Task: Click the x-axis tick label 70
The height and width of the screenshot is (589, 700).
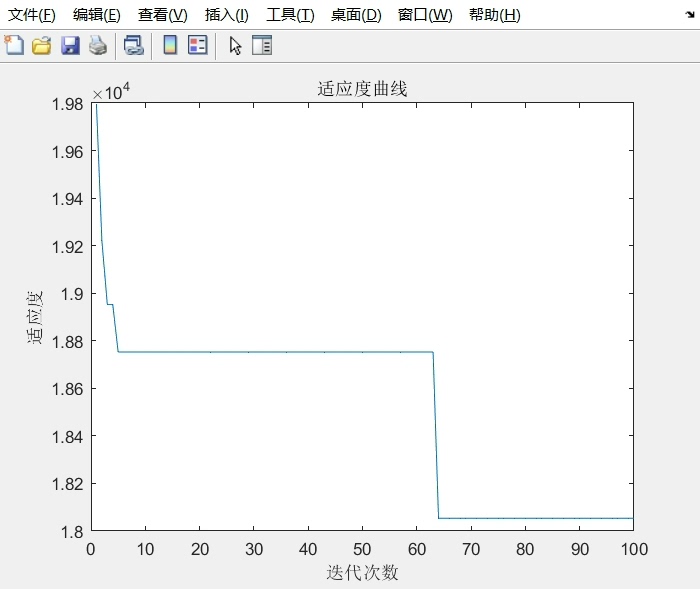Action: (471, 549)
